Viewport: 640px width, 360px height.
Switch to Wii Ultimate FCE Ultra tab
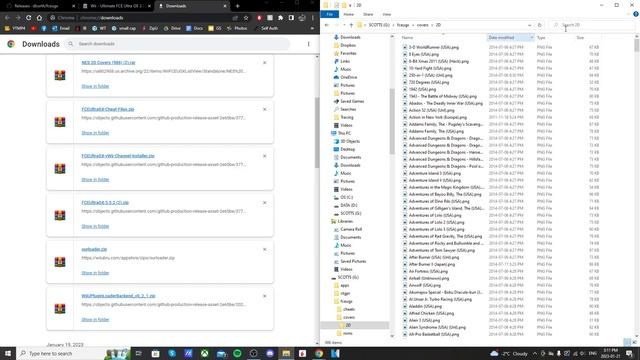[116, 6]
